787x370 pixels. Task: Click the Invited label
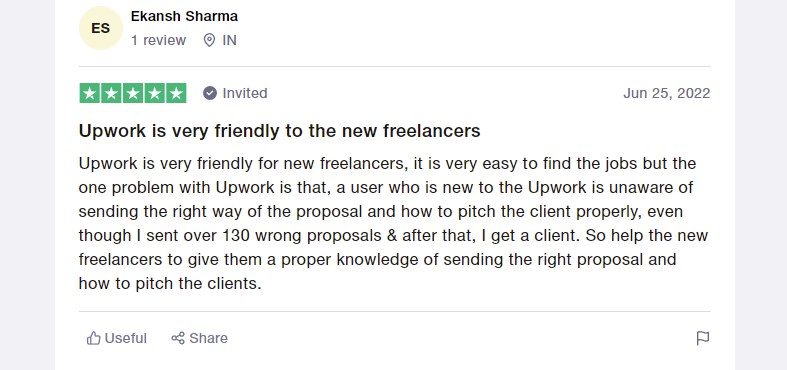tap(245, 93)
